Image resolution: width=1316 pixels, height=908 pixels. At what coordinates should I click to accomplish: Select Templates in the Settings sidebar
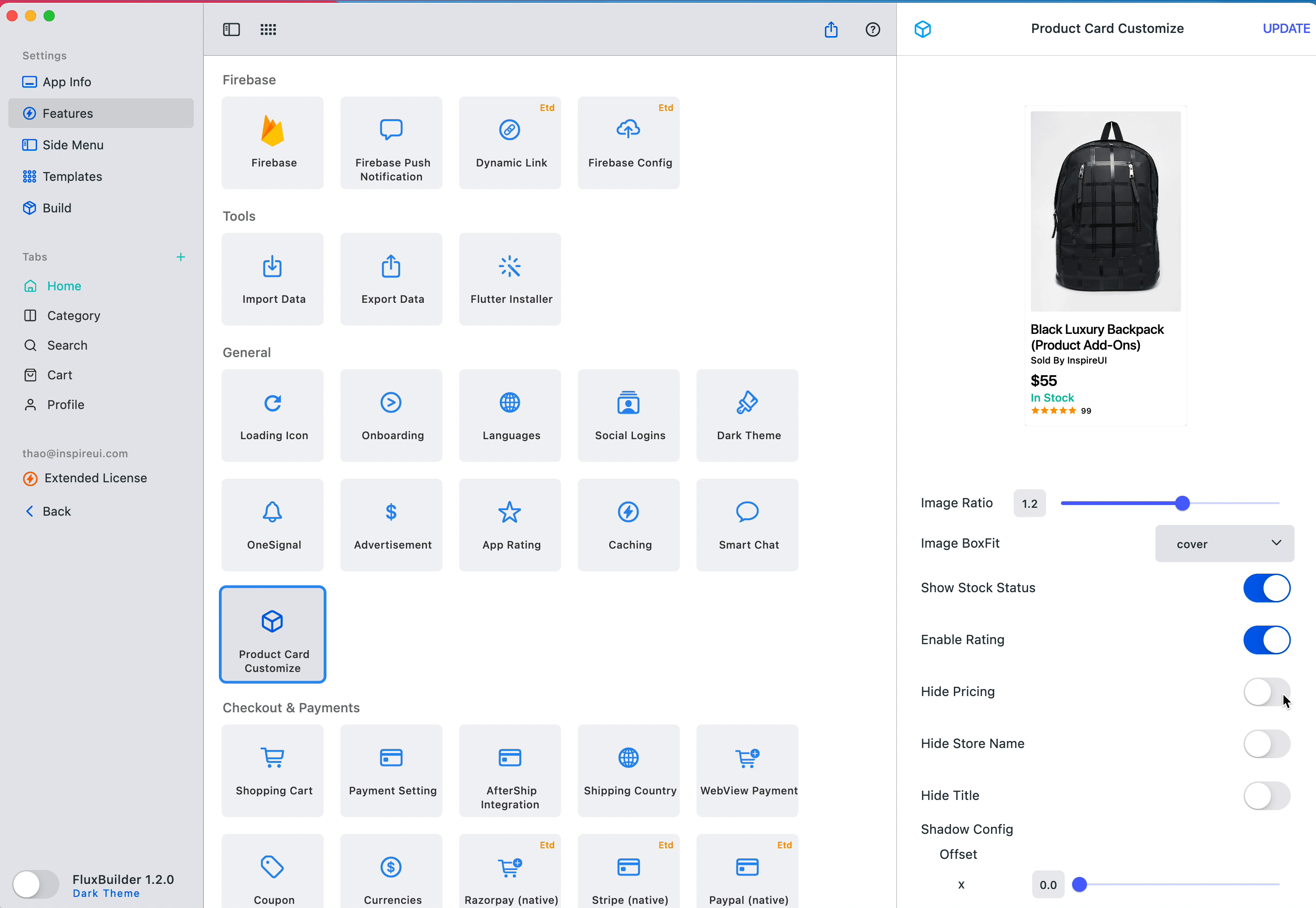(x=72, y=176)
